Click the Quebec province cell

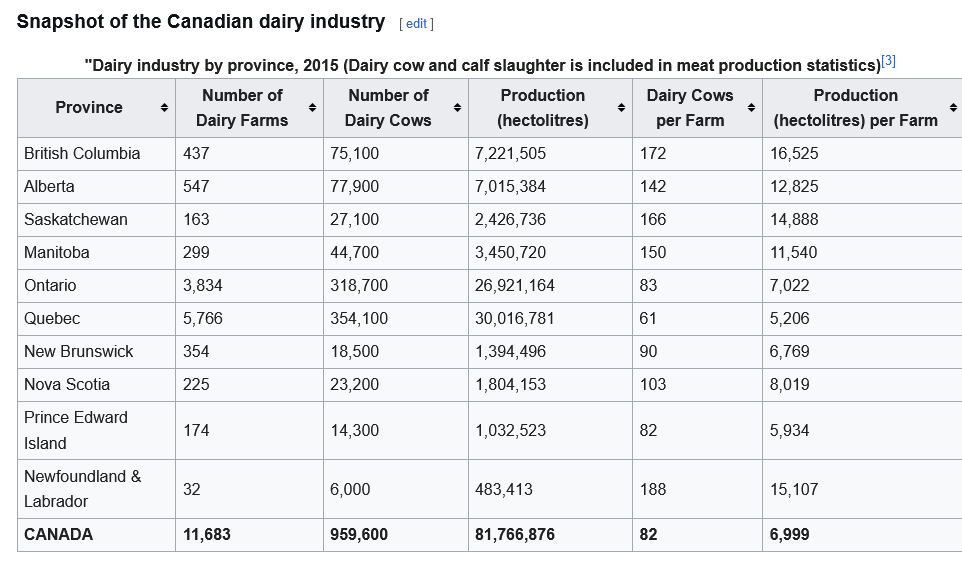pyautogui.click(x=52, y=318)
